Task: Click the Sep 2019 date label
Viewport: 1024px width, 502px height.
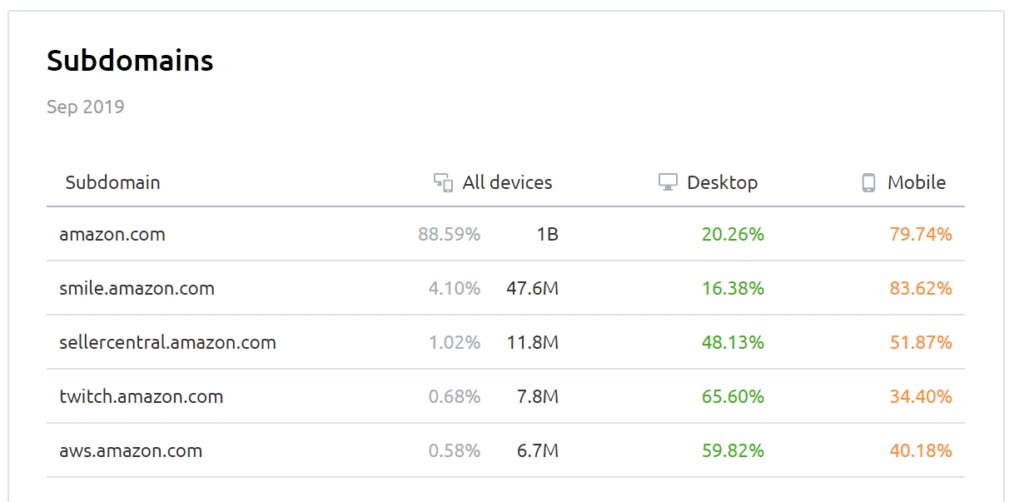Action: pyautogui.click(x=85, y=106)
